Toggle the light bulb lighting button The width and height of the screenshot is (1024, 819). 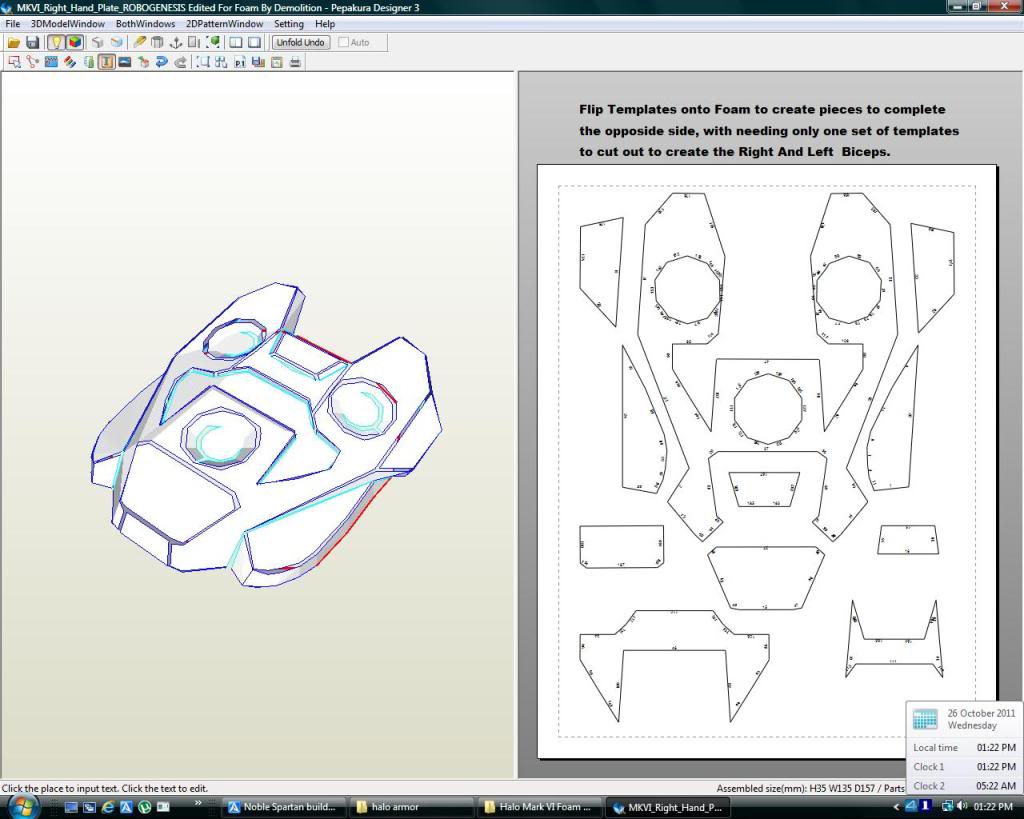tap(56, 43)
